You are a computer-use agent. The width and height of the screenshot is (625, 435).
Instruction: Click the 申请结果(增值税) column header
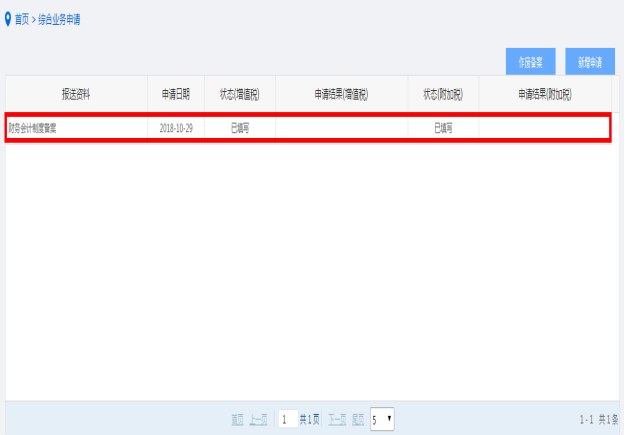tap(341, 94)
